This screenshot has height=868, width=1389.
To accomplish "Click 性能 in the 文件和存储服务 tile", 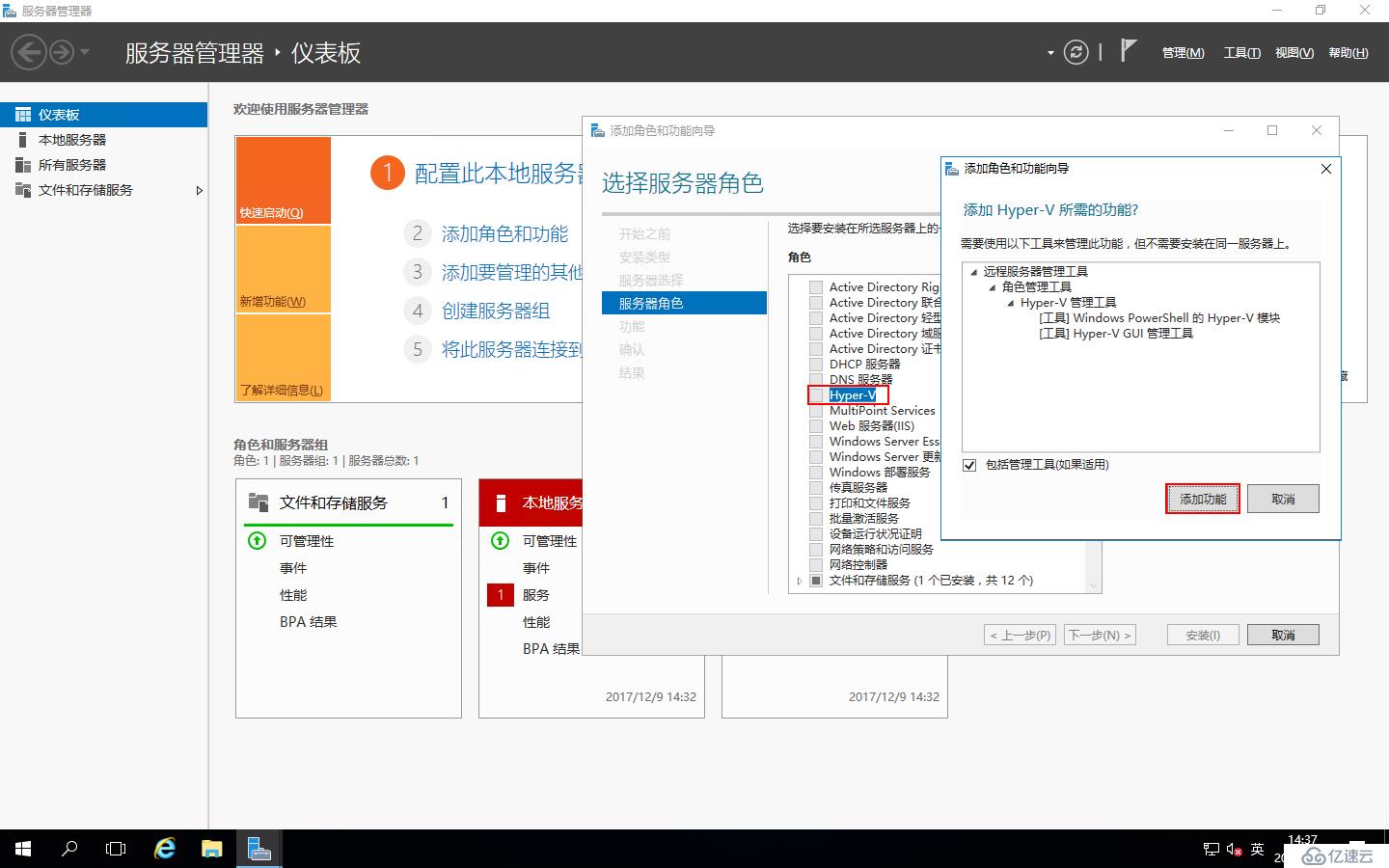I will pyautogui.click(x=293, y=595).
